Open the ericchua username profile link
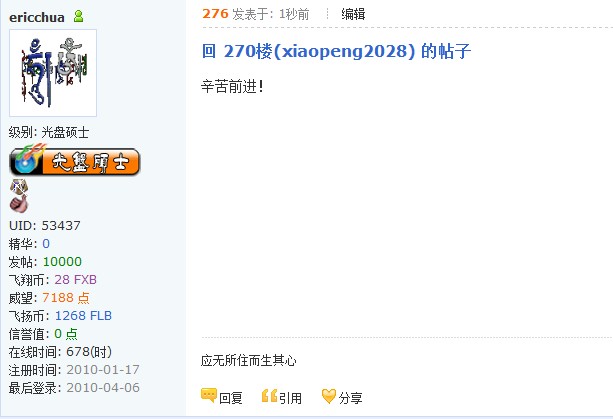 (x=37, y=17)
